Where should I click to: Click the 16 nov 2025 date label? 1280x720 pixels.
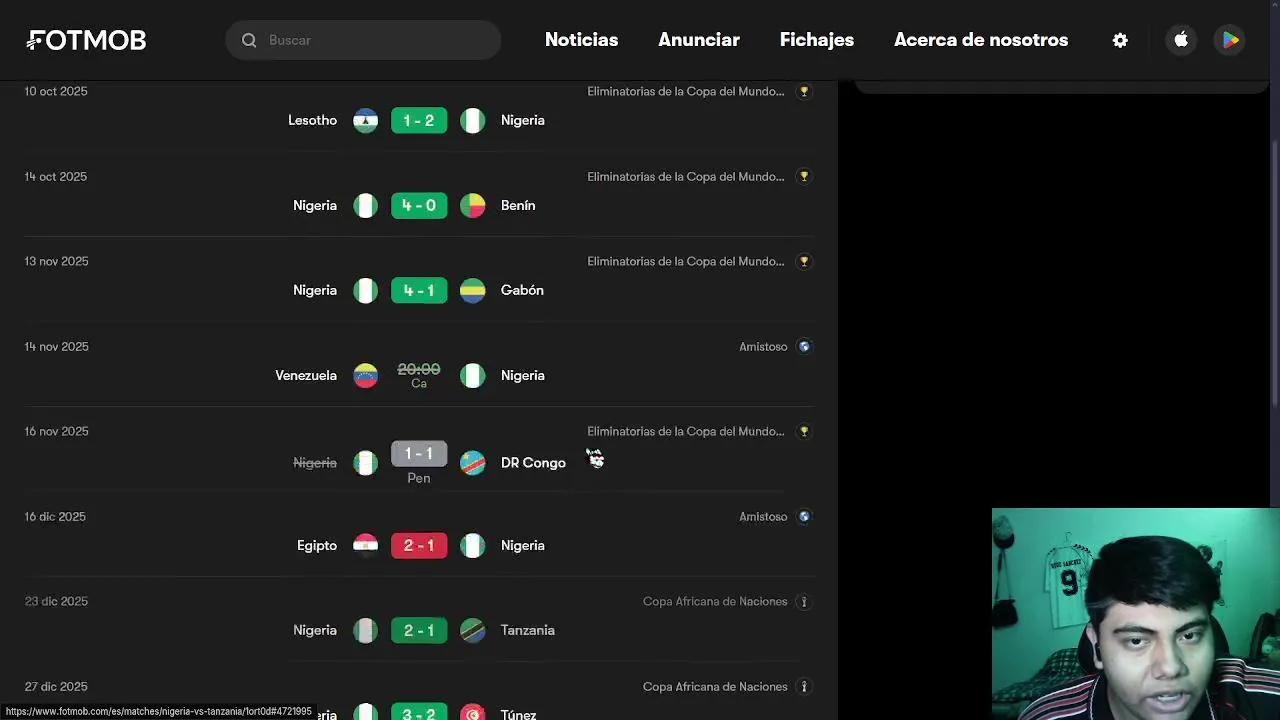point(56,431)
